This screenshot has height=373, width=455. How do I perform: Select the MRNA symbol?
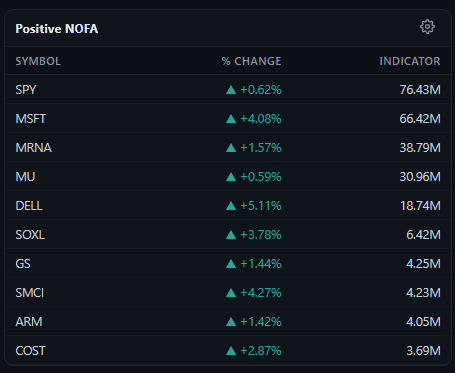point(33,148)
